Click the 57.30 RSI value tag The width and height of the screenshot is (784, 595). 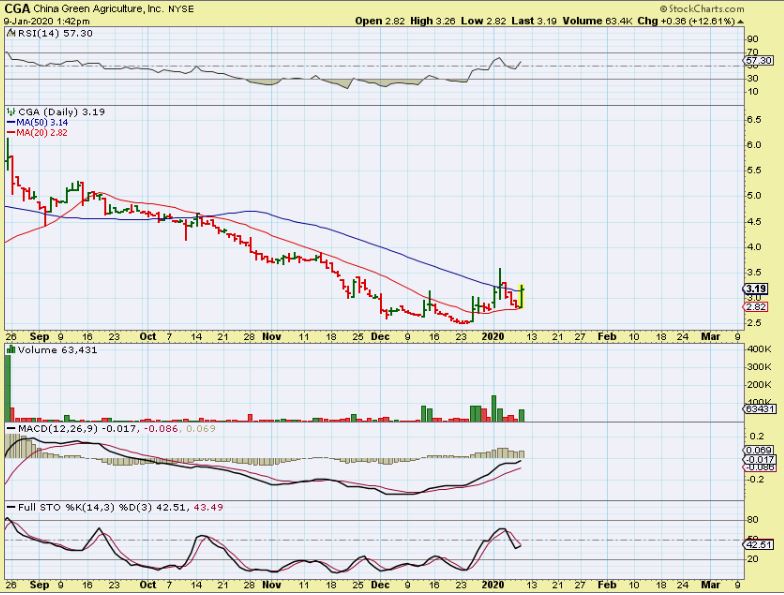point(757,61)
